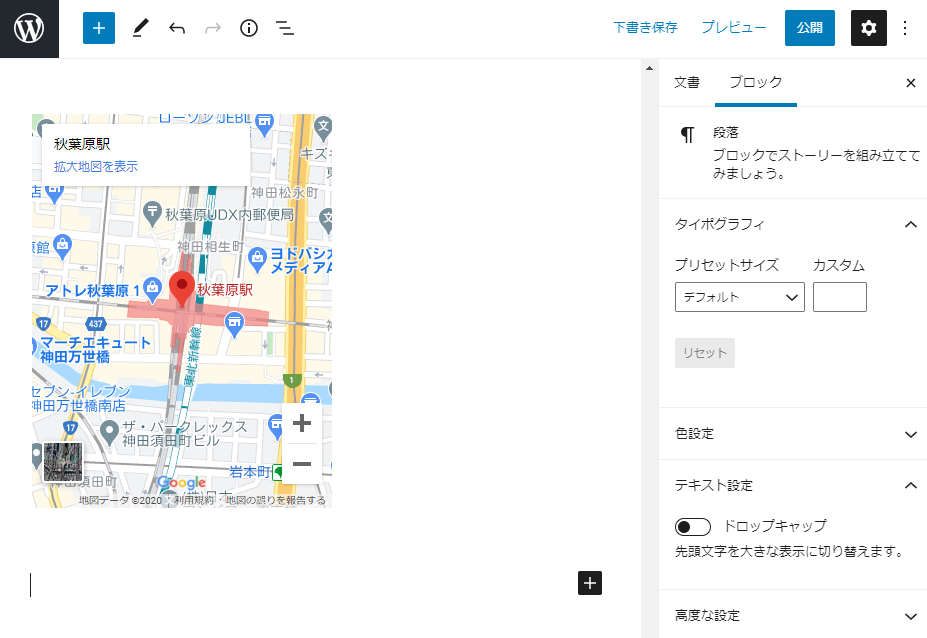927x638 pixels.
Task: Redo the last undone action
Action: click(213, 28)
